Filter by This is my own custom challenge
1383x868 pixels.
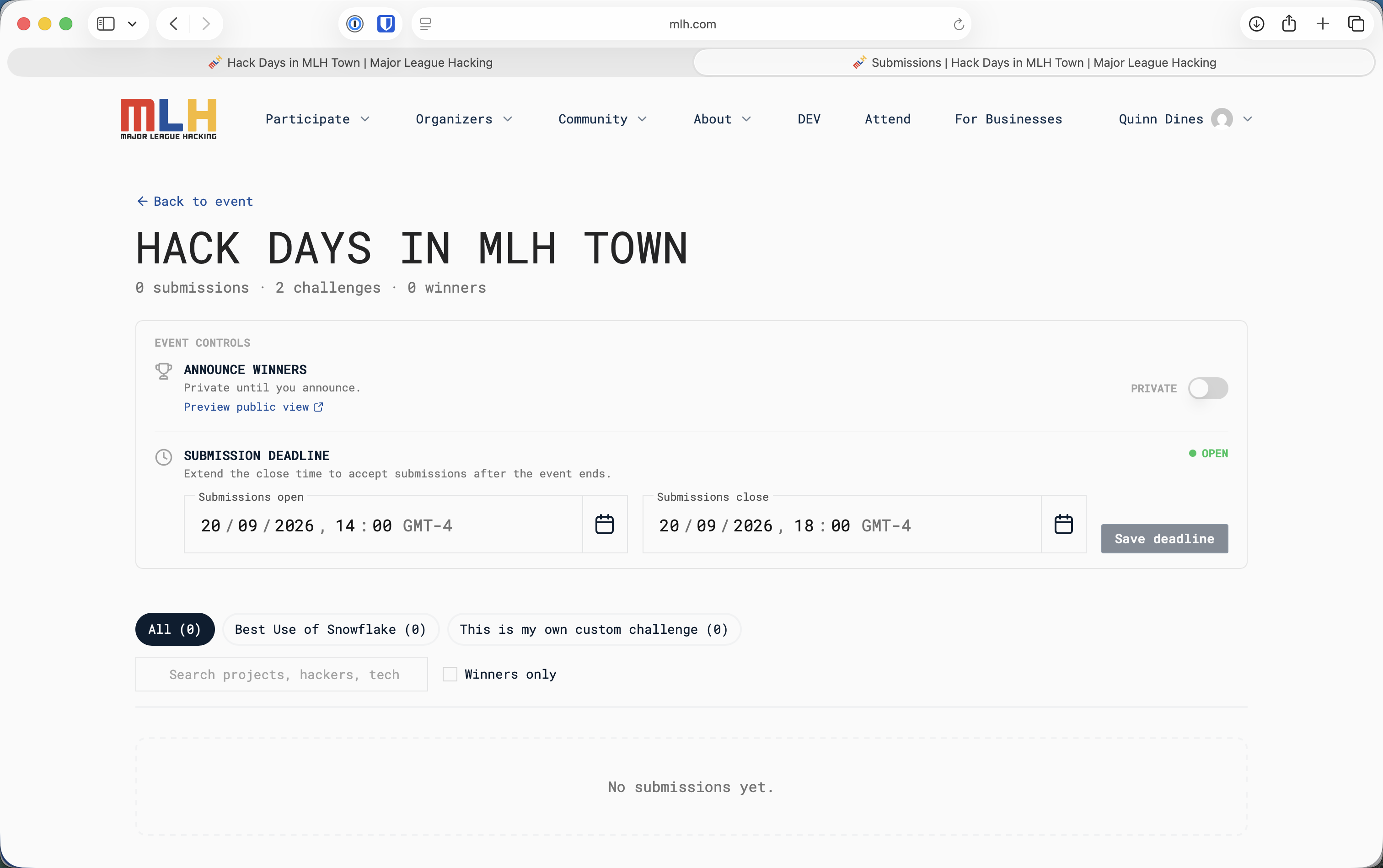click(x=594, y=630)
